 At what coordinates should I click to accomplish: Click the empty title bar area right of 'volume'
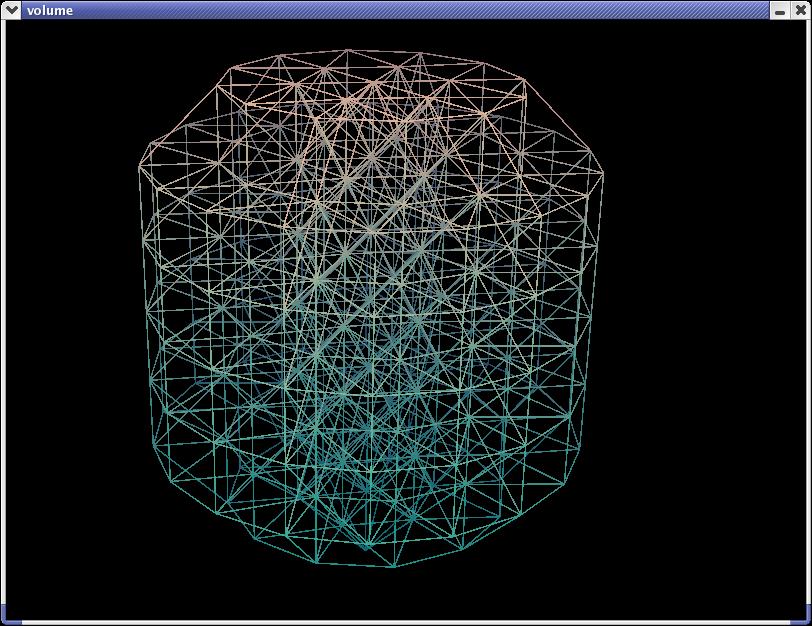tap(400, 9)
